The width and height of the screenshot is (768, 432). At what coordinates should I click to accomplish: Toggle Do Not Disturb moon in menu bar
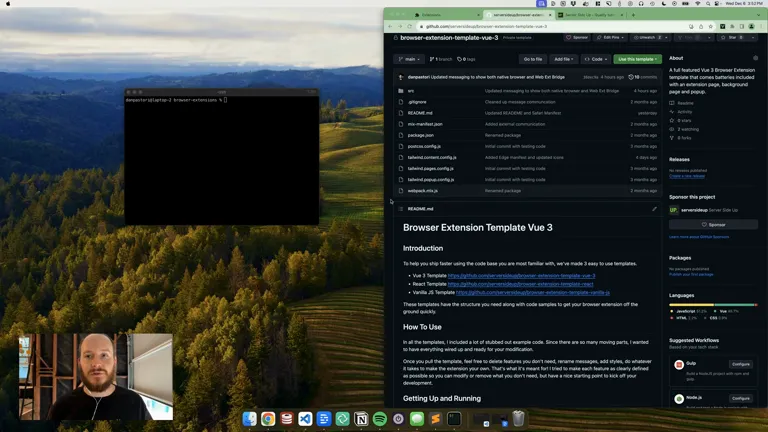664,3
